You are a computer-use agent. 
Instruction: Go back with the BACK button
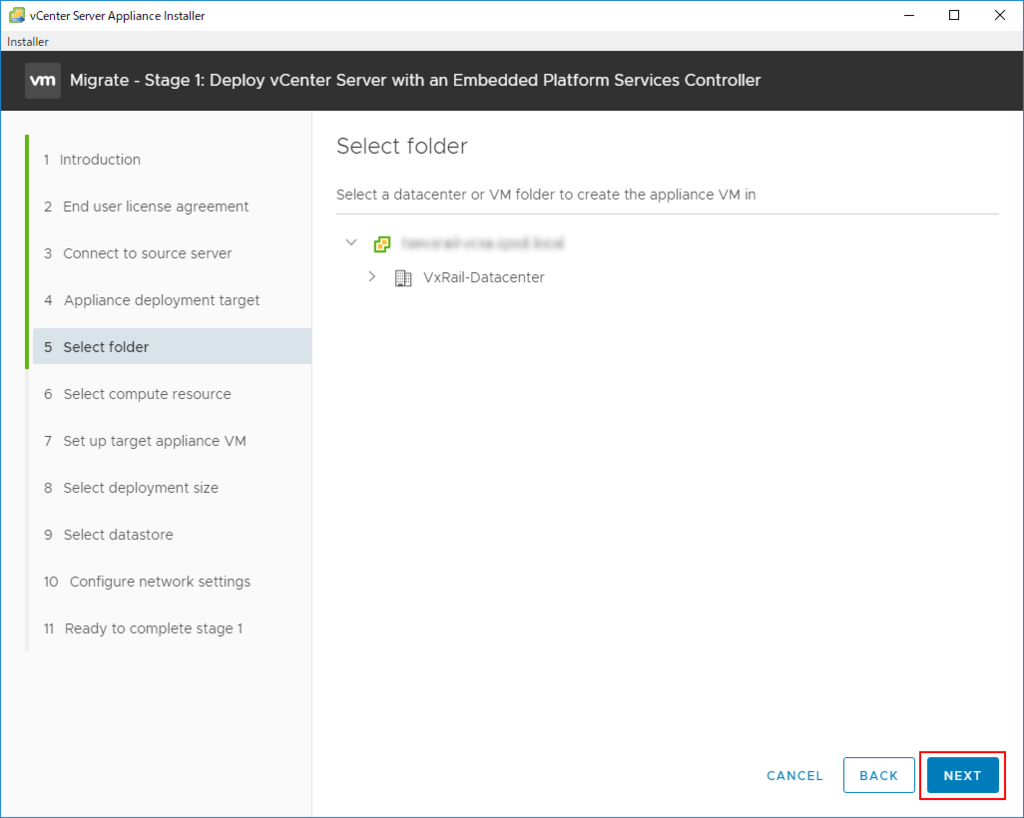click(x=878, y=775)
